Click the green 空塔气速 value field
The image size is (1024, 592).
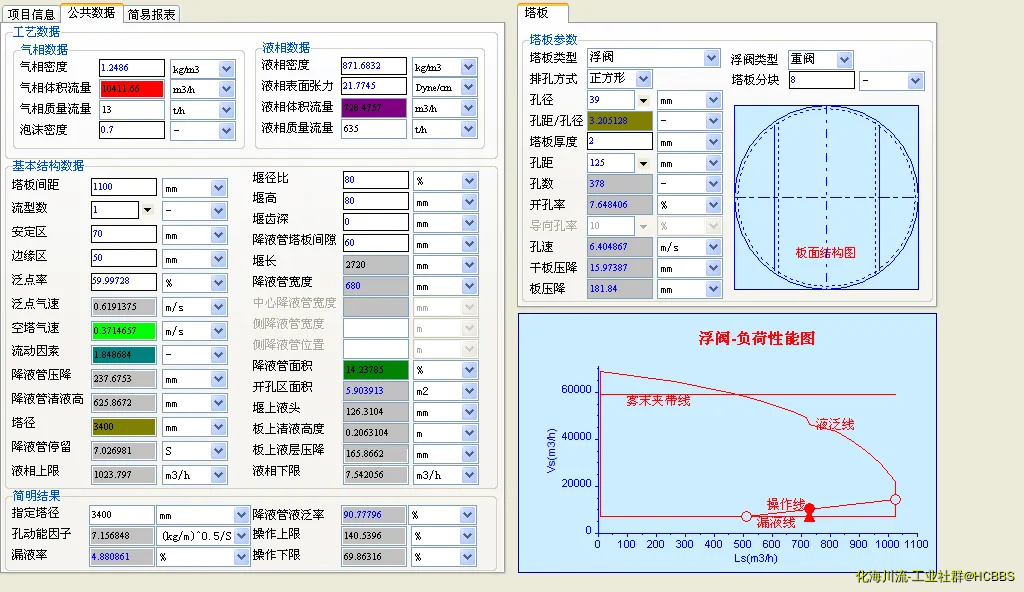(124, 330)
